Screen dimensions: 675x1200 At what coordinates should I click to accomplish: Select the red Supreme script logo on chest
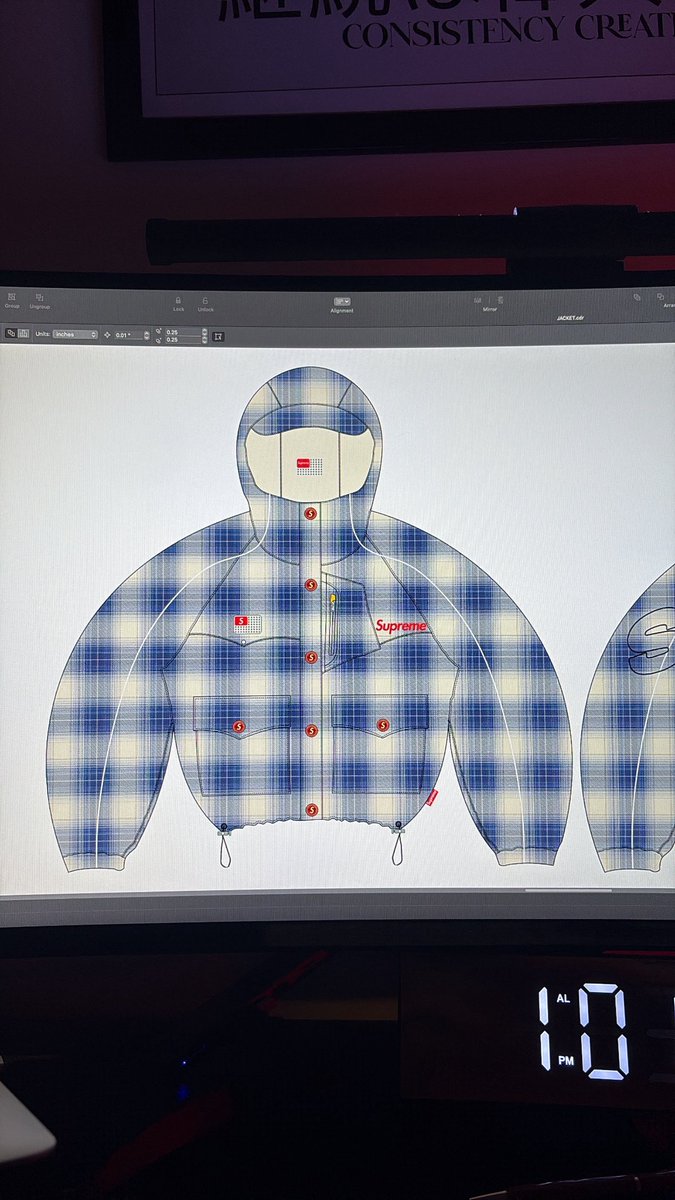point(402,625)
